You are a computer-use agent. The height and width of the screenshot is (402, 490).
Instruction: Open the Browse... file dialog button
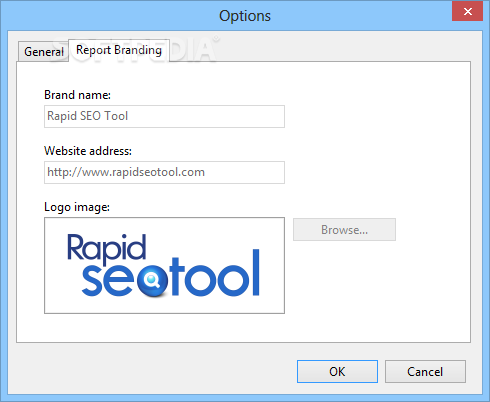point(344,230)
